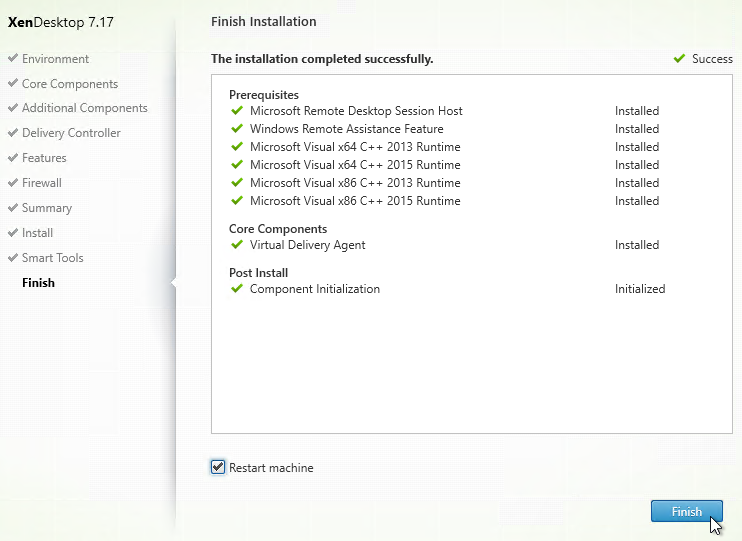Image resolution: width=742 pixels, height=541 pixels.
Task: Uncheck the Restart machine checkbox
Action: tap(218, 467)
